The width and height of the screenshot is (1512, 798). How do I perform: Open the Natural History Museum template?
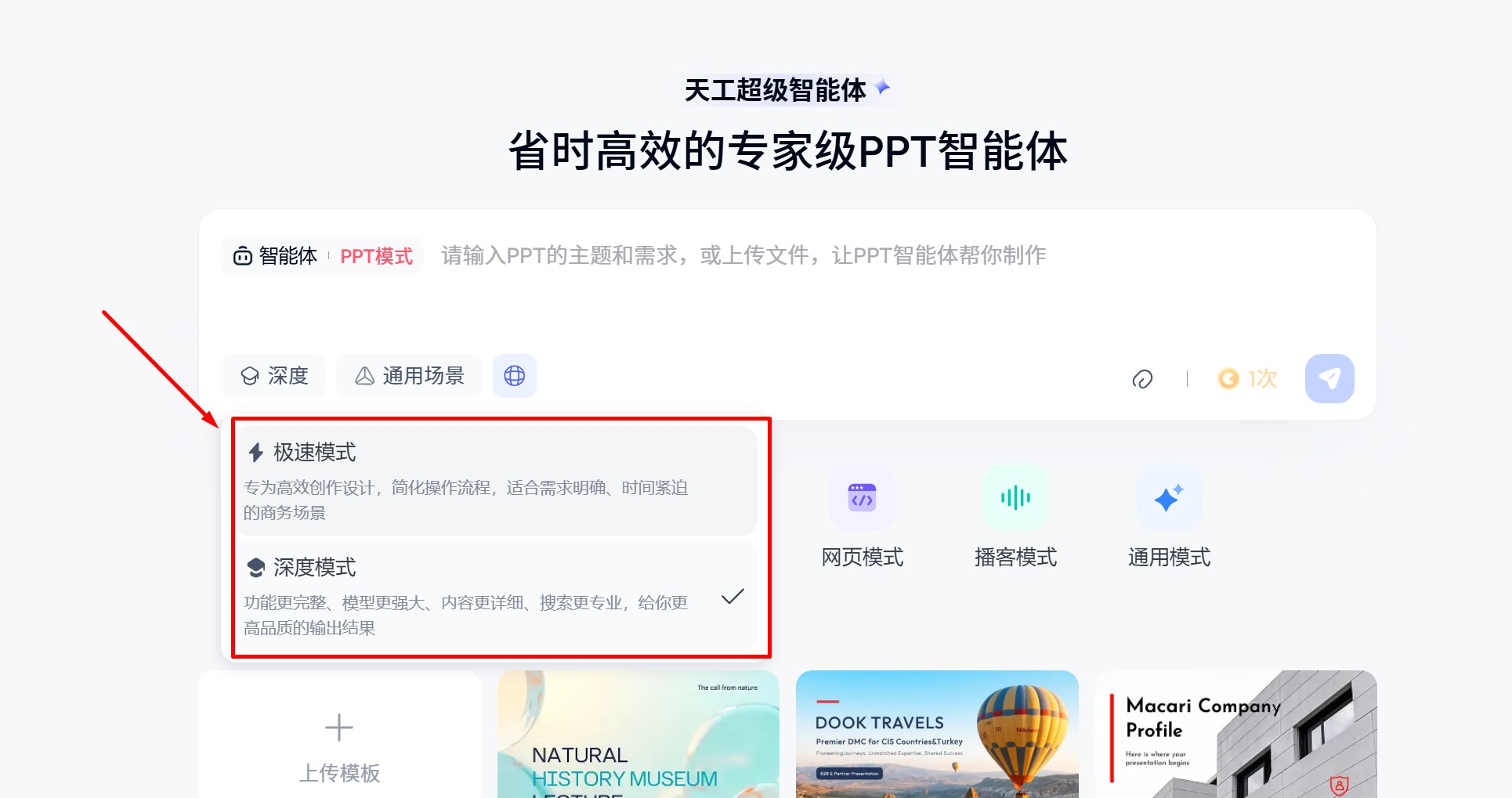pos(638,735)
